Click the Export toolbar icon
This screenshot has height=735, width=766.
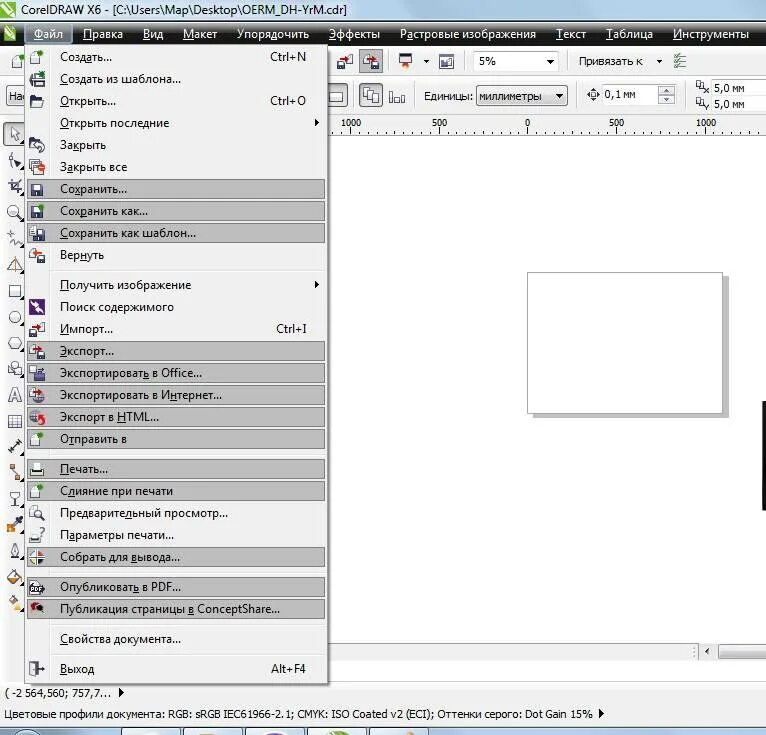[371, 62]
